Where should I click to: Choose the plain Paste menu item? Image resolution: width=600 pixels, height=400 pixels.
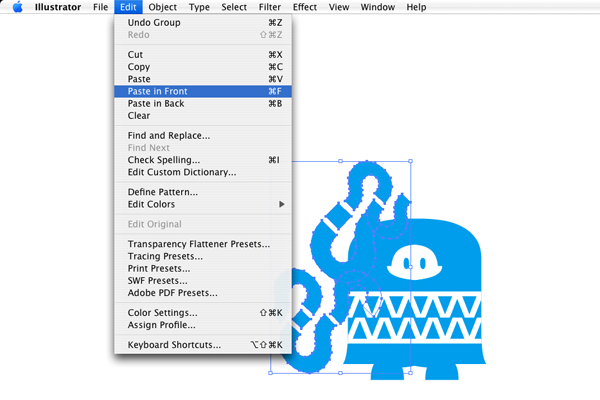pyautogui.click(x=203, y=79)
